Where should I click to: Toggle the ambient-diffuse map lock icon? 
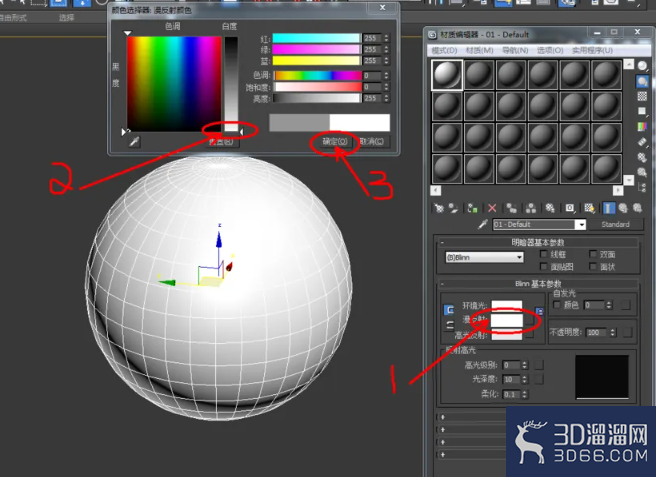539,311
